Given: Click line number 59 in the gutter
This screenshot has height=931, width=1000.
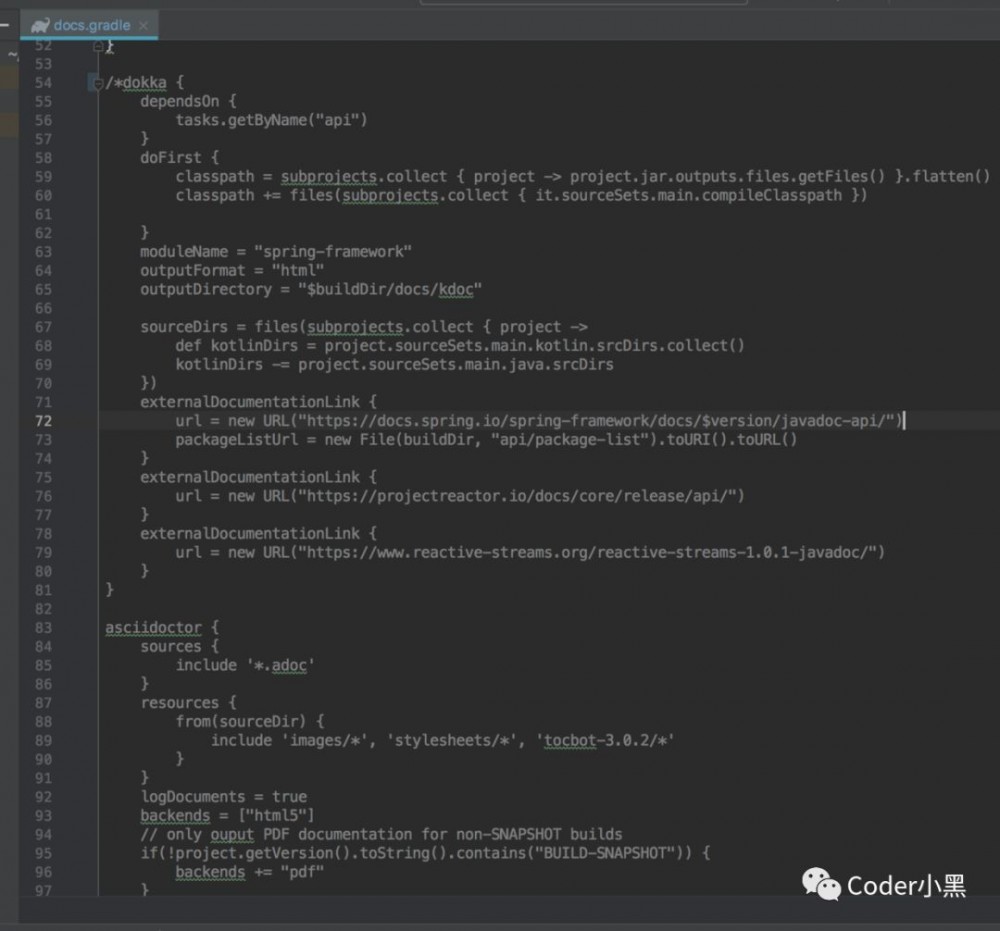Looking at the screenshot, I should click(x=43, y=177).
